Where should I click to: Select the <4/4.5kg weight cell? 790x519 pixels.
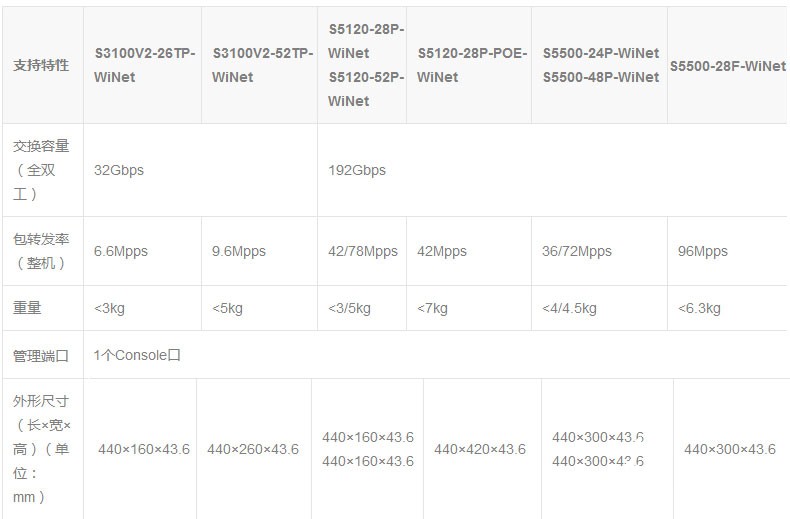click(569, 308)
